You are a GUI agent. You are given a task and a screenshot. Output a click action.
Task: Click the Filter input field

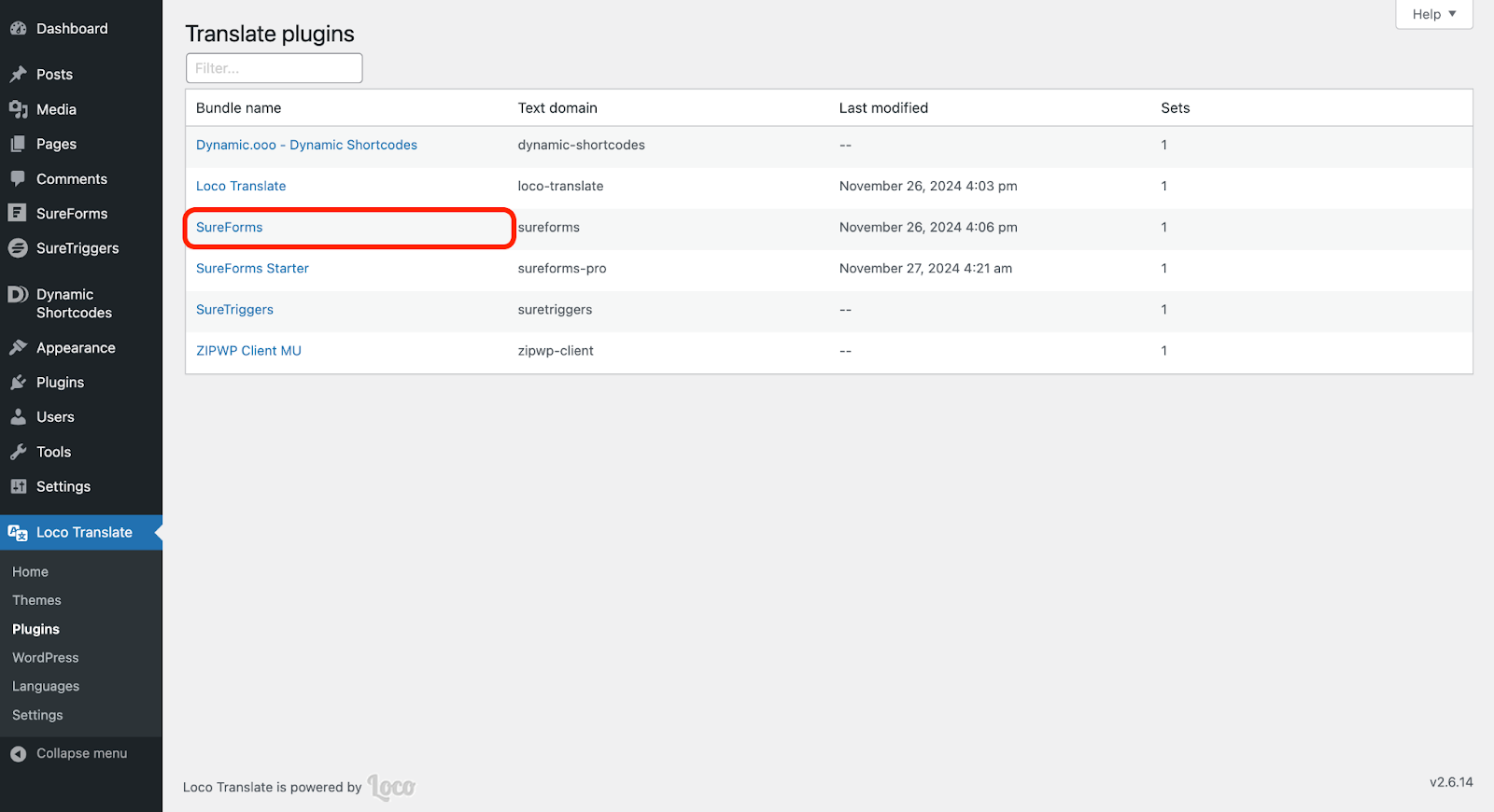point(274,68)
